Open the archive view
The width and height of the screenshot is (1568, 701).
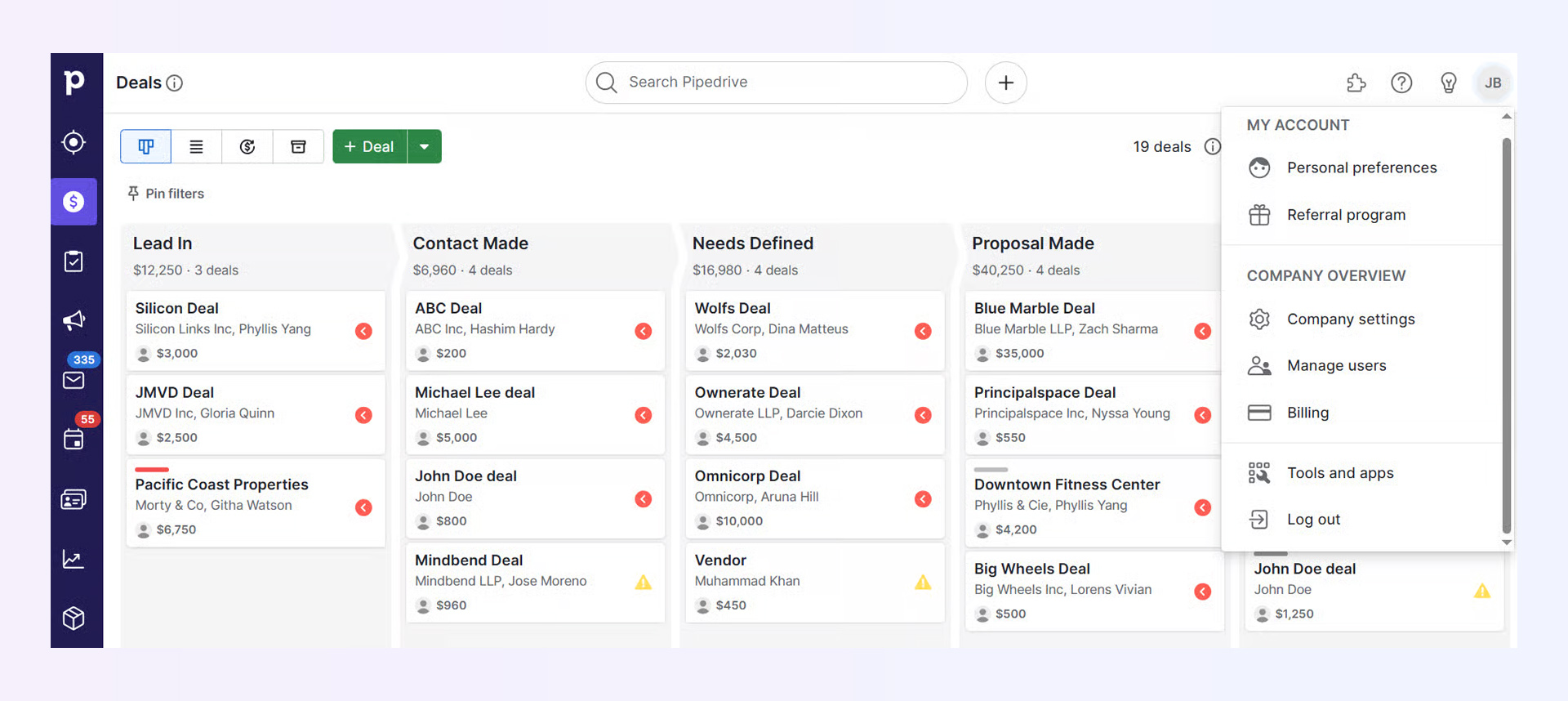pos(298,146)
